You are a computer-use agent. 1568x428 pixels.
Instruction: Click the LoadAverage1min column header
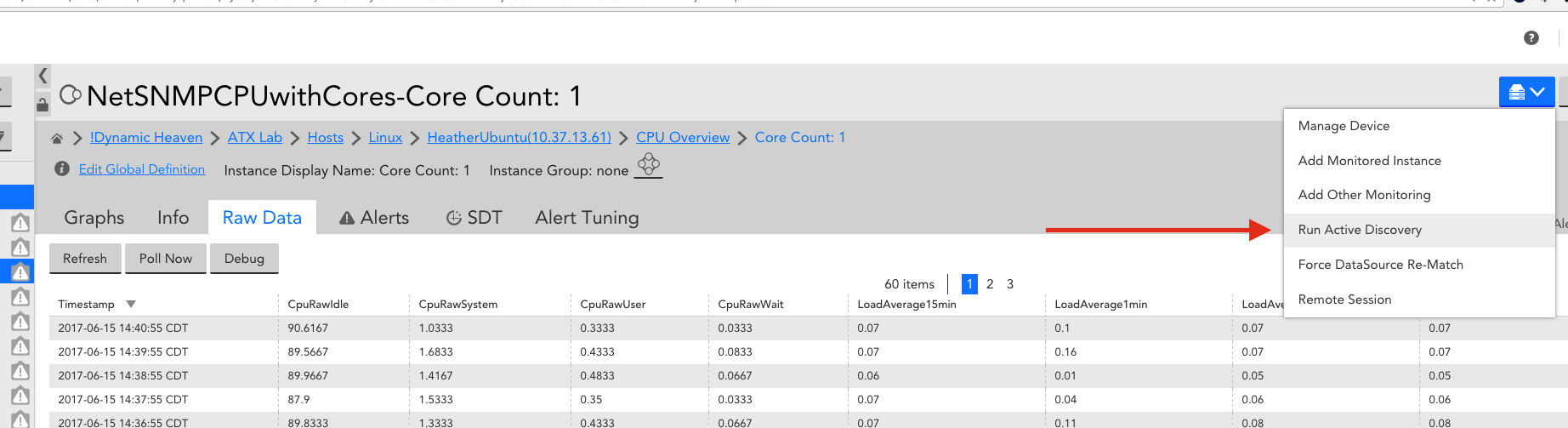click(1101, 305)
